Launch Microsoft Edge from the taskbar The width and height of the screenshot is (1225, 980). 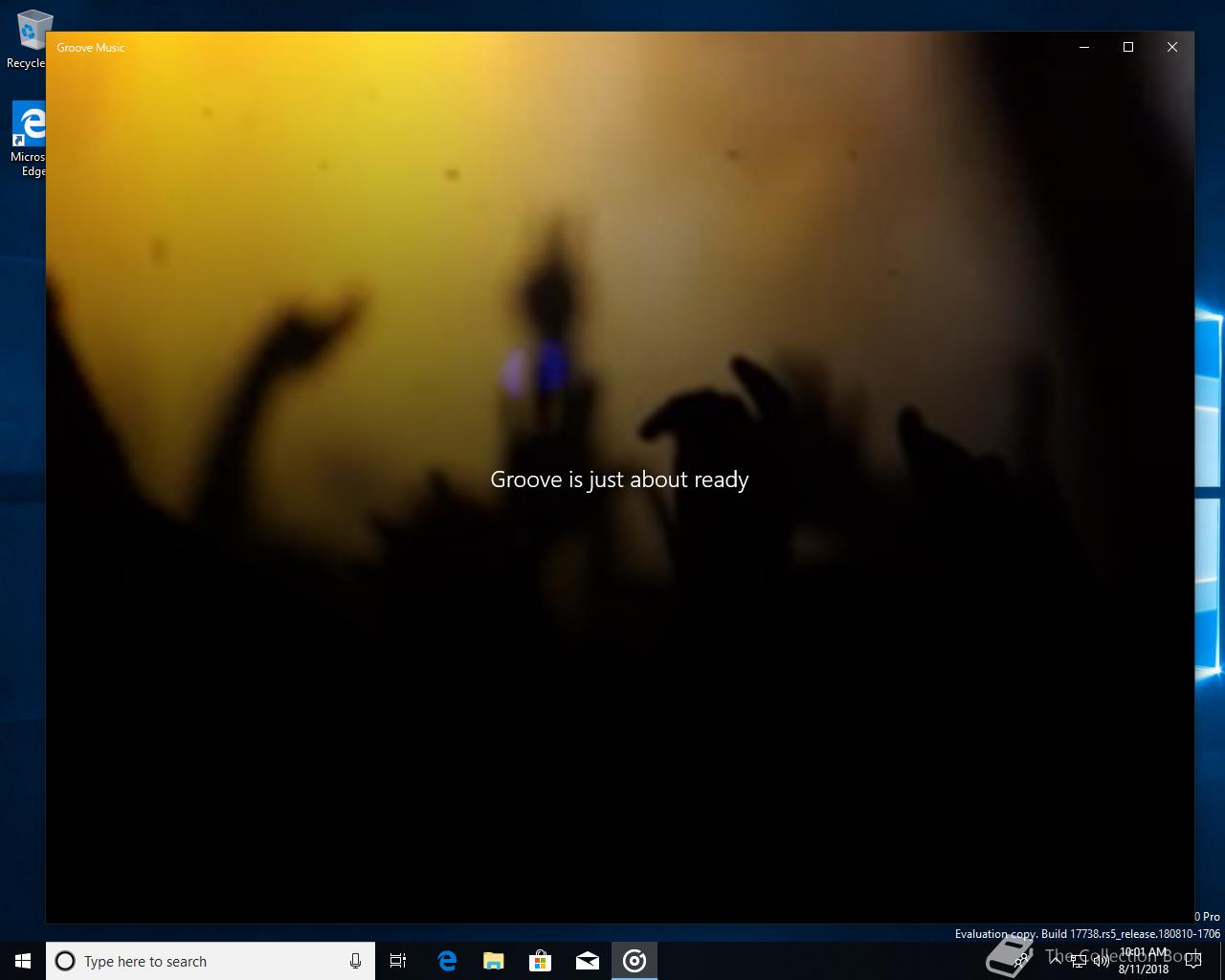pos(447,961)
